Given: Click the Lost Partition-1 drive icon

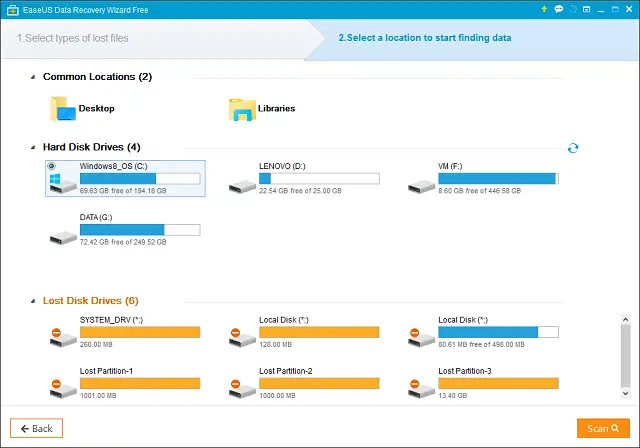Looking at the screenshot, I should point(63,388).
